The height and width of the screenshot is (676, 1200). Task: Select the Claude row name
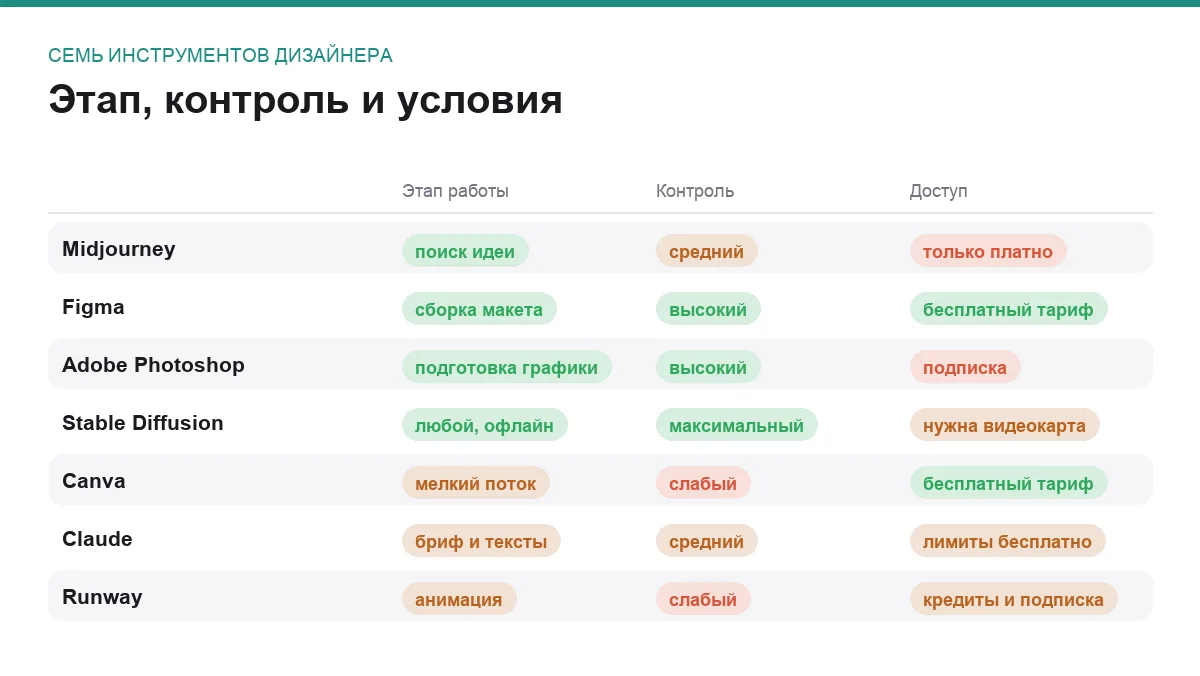(97, 539)
